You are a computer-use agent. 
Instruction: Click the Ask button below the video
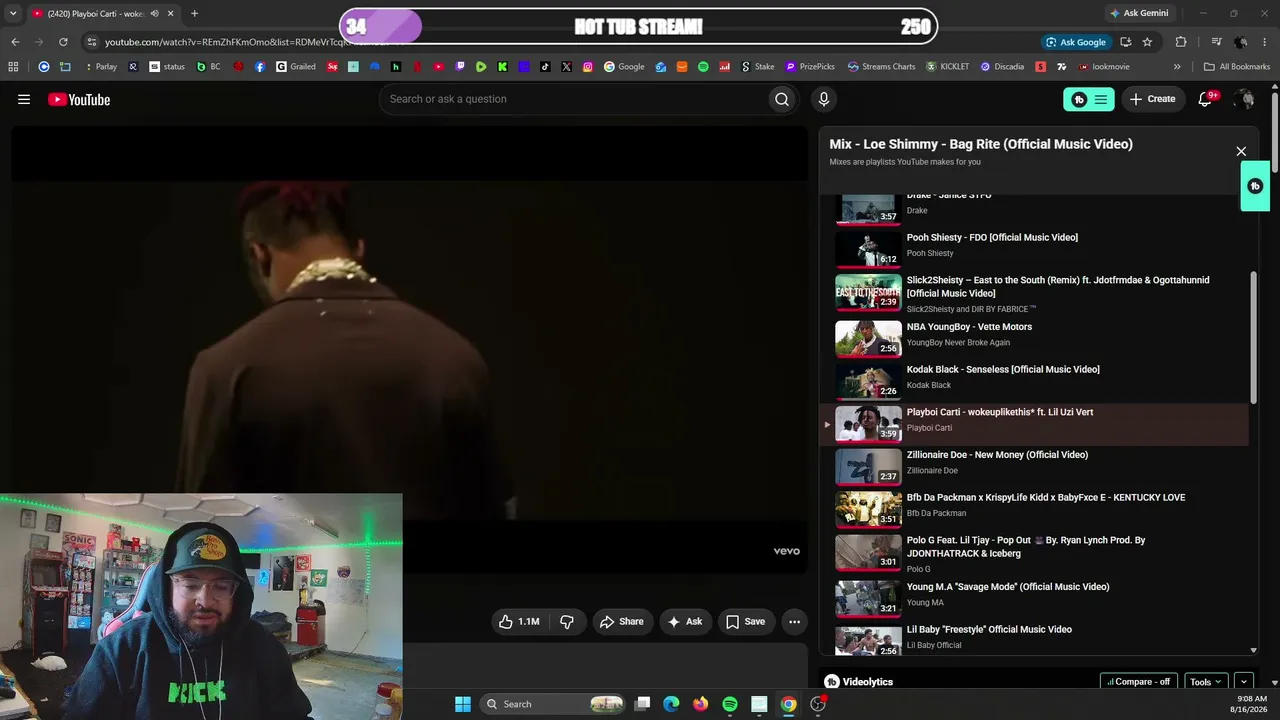coord(686,622)
